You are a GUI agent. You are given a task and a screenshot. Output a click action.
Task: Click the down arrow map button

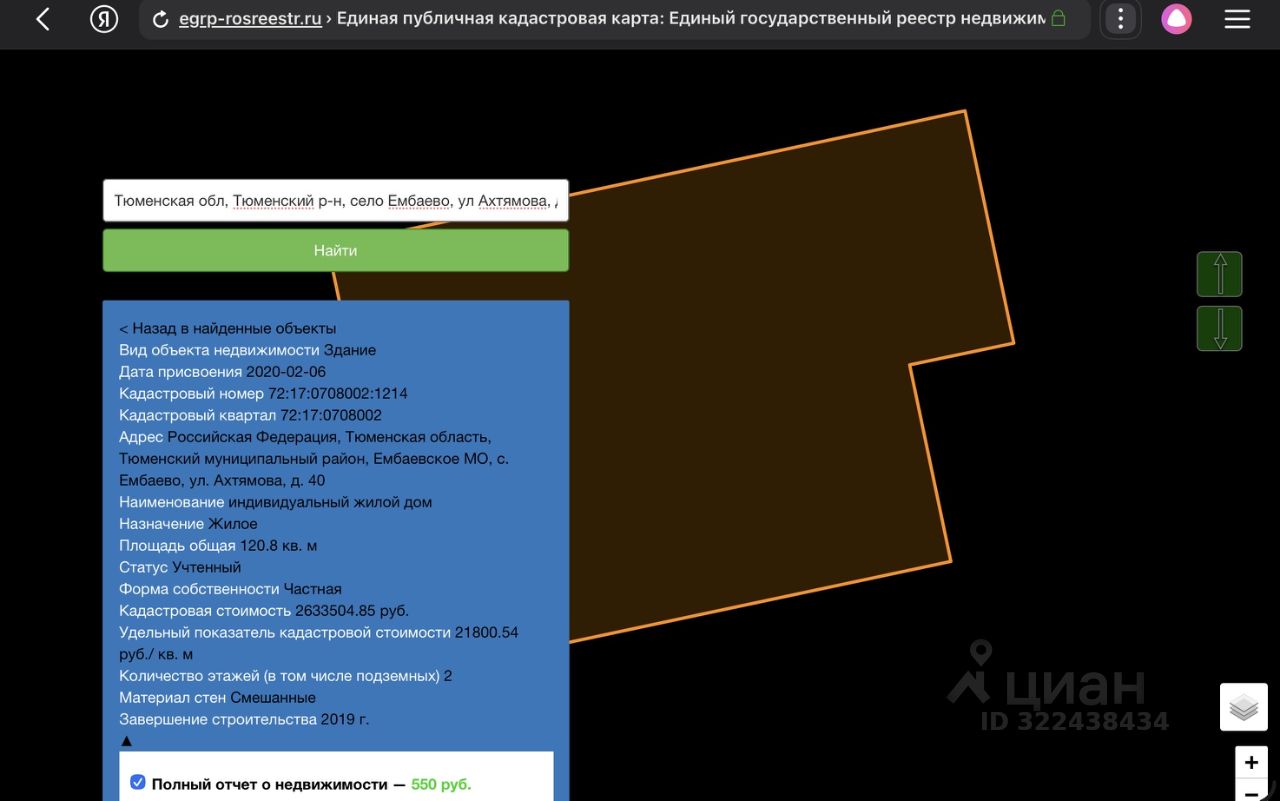click(1219, 328)
